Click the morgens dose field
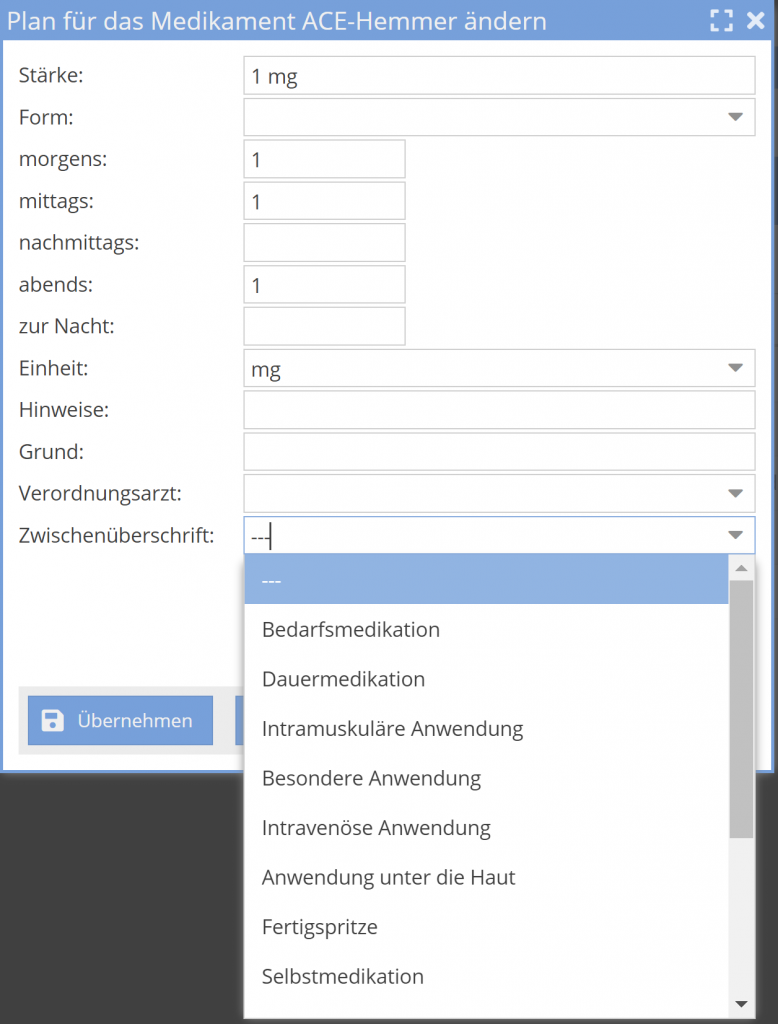The height and width of the screenshot is (1024, 778). 325,159
